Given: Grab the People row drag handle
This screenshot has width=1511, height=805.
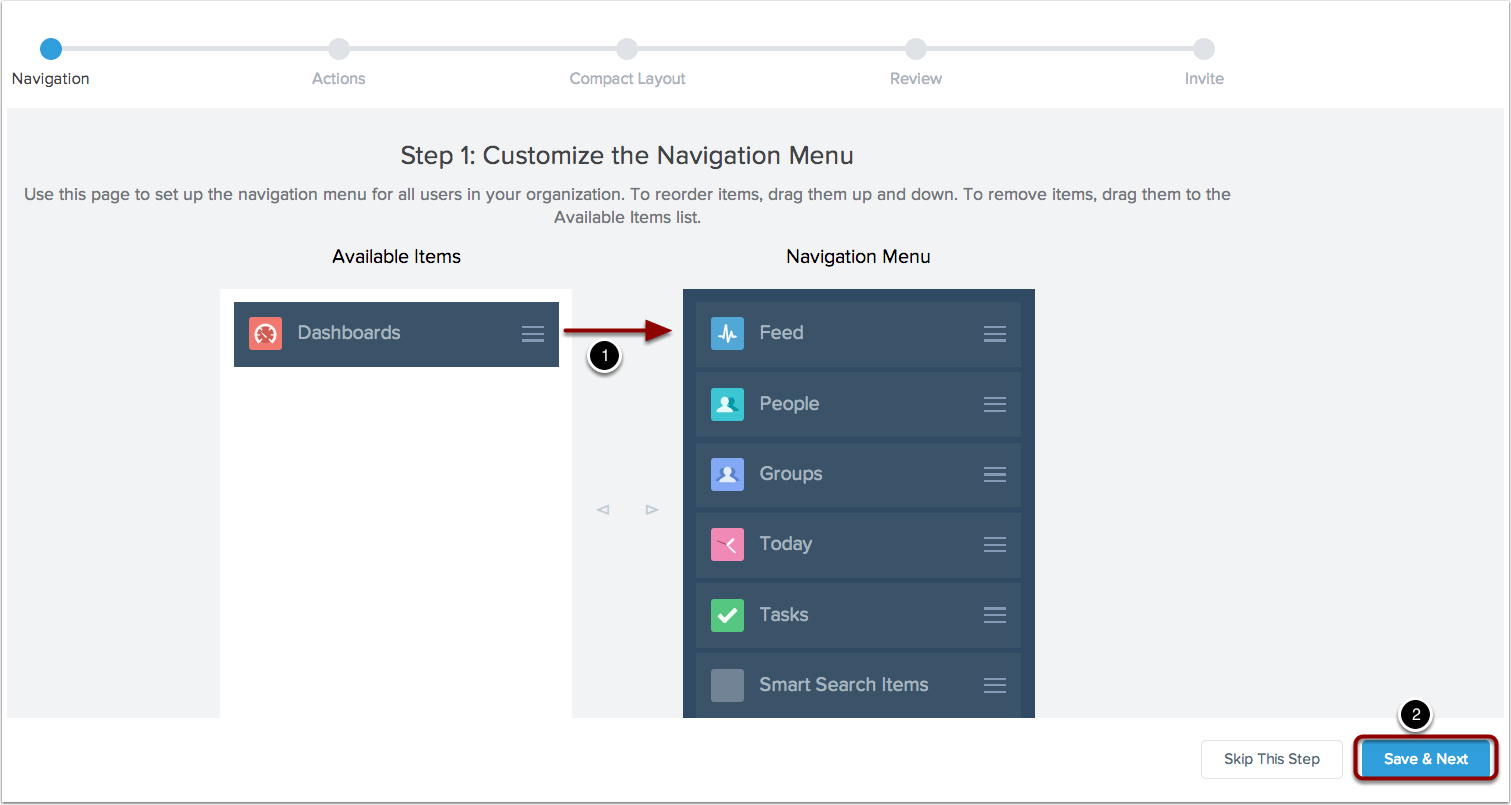Looking at the screenshot, I should pyautogui.click(x=995, y=404).
